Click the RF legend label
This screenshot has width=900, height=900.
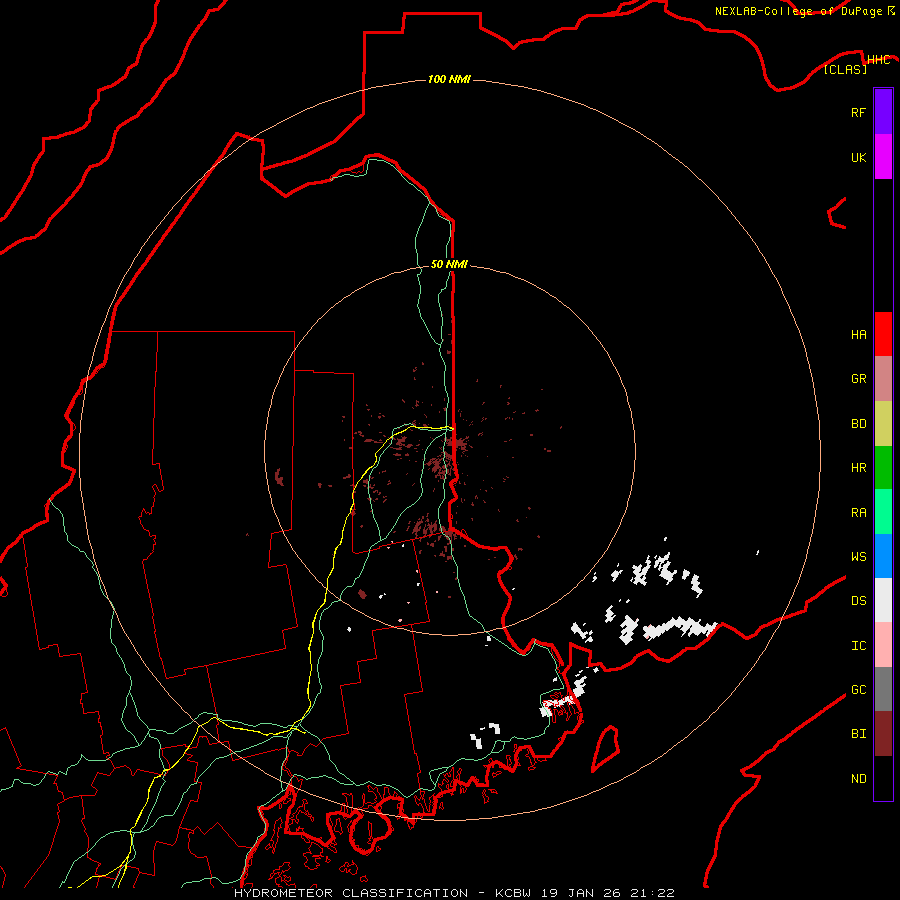coord(858,112)
